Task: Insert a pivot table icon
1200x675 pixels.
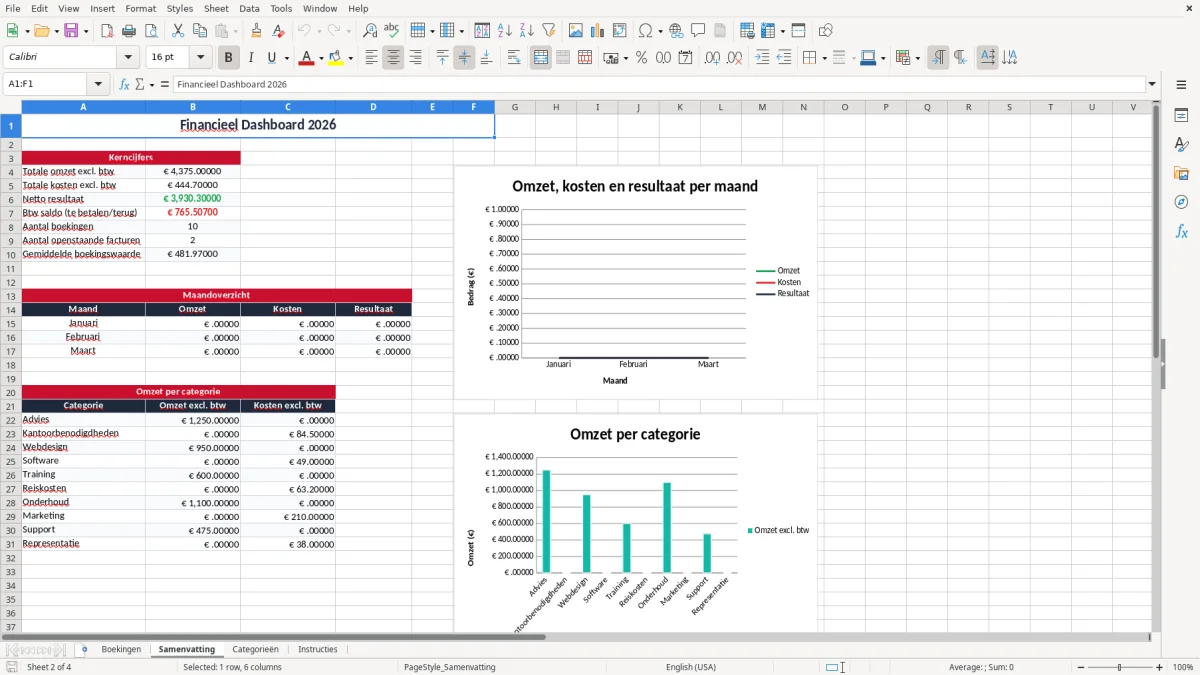Action: pos(620,31)
